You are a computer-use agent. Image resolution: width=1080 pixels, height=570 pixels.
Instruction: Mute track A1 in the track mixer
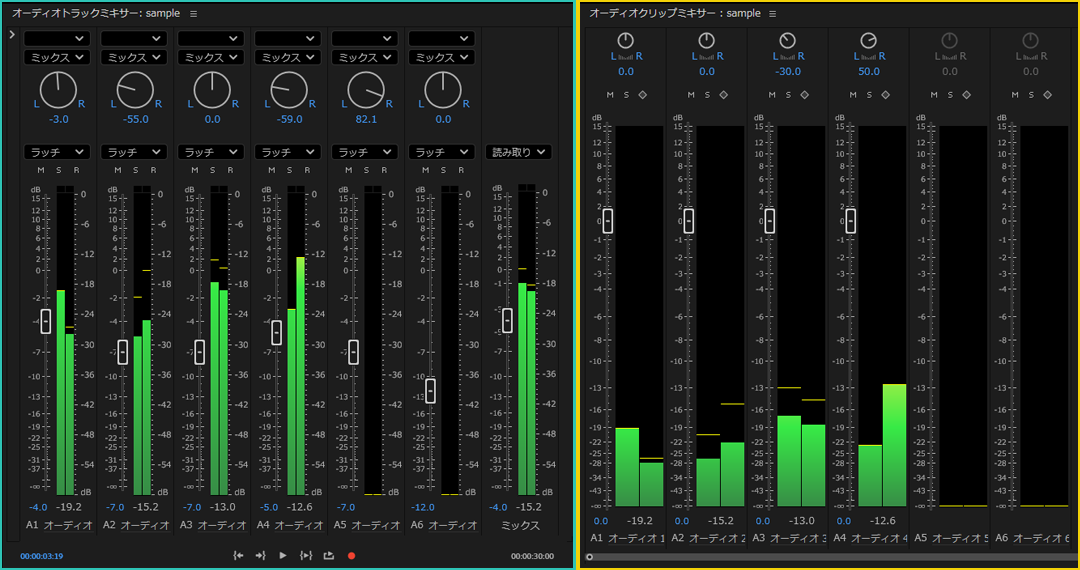(x=40, y=170)
